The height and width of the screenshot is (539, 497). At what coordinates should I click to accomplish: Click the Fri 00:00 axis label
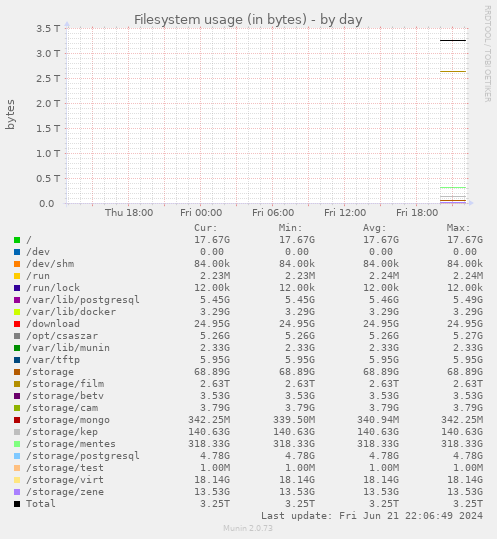coord(201,213)
